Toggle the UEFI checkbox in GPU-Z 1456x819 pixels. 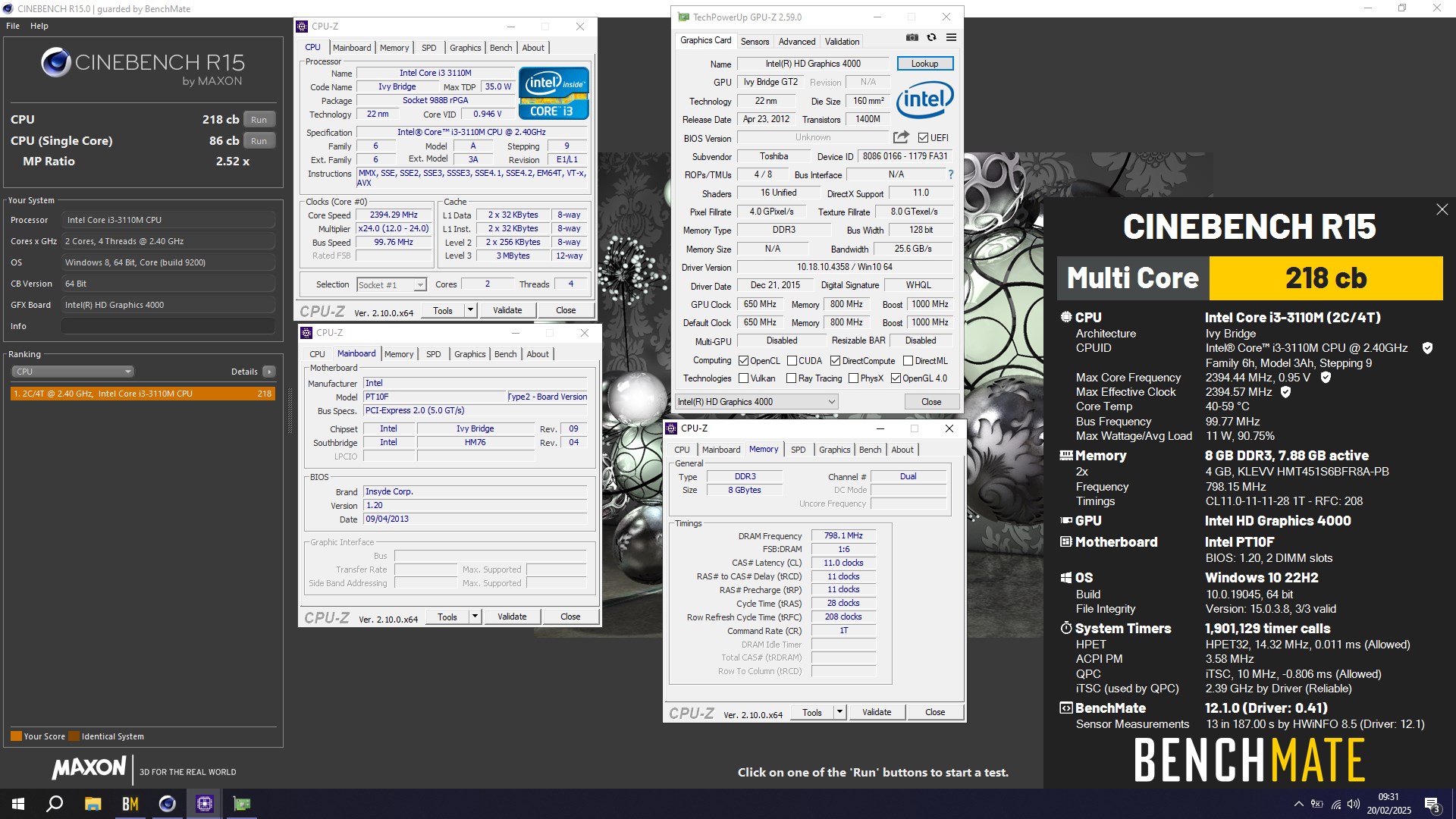(923, 138)
